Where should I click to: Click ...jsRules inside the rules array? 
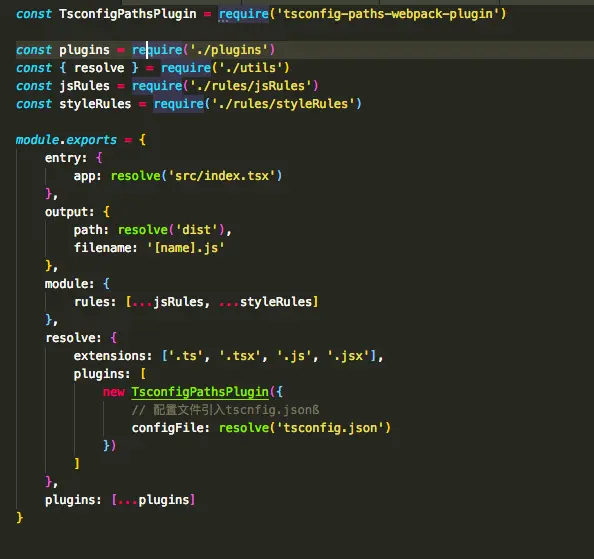168,302
